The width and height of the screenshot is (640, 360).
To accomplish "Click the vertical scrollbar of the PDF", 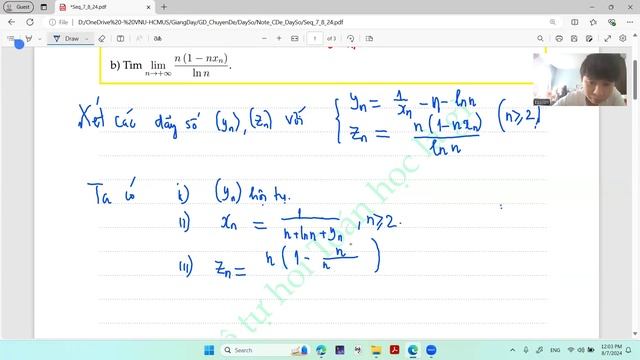I will 635,80.
